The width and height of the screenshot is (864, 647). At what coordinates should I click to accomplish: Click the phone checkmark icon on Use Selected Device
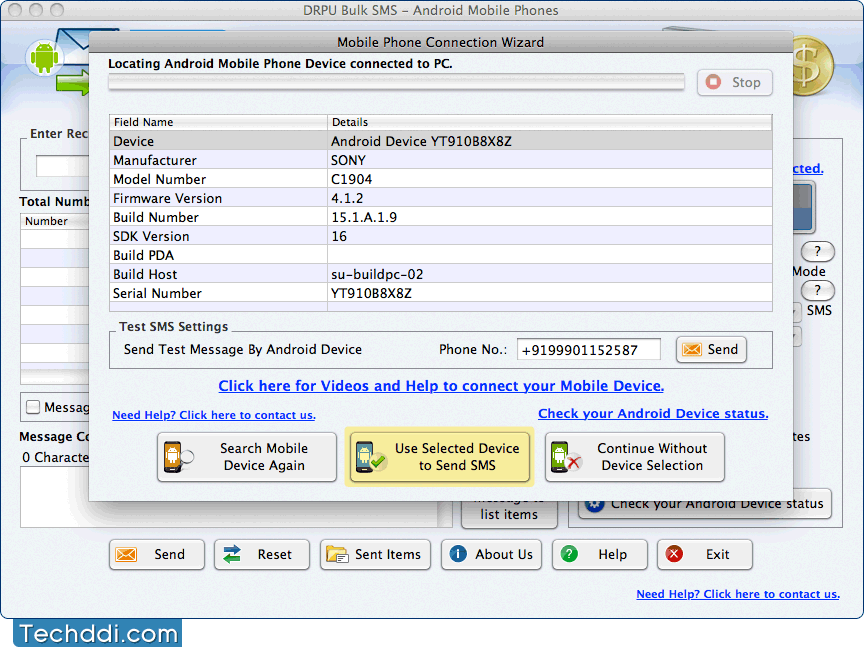tap(370, 457)
